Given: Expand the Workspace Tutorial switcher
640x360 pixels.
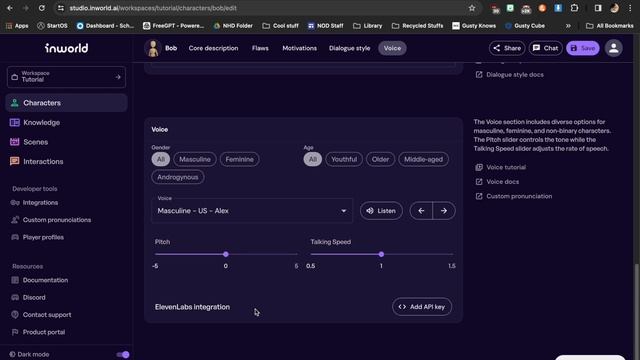Looking at the screenshot, I should click(x=67, y=77).
